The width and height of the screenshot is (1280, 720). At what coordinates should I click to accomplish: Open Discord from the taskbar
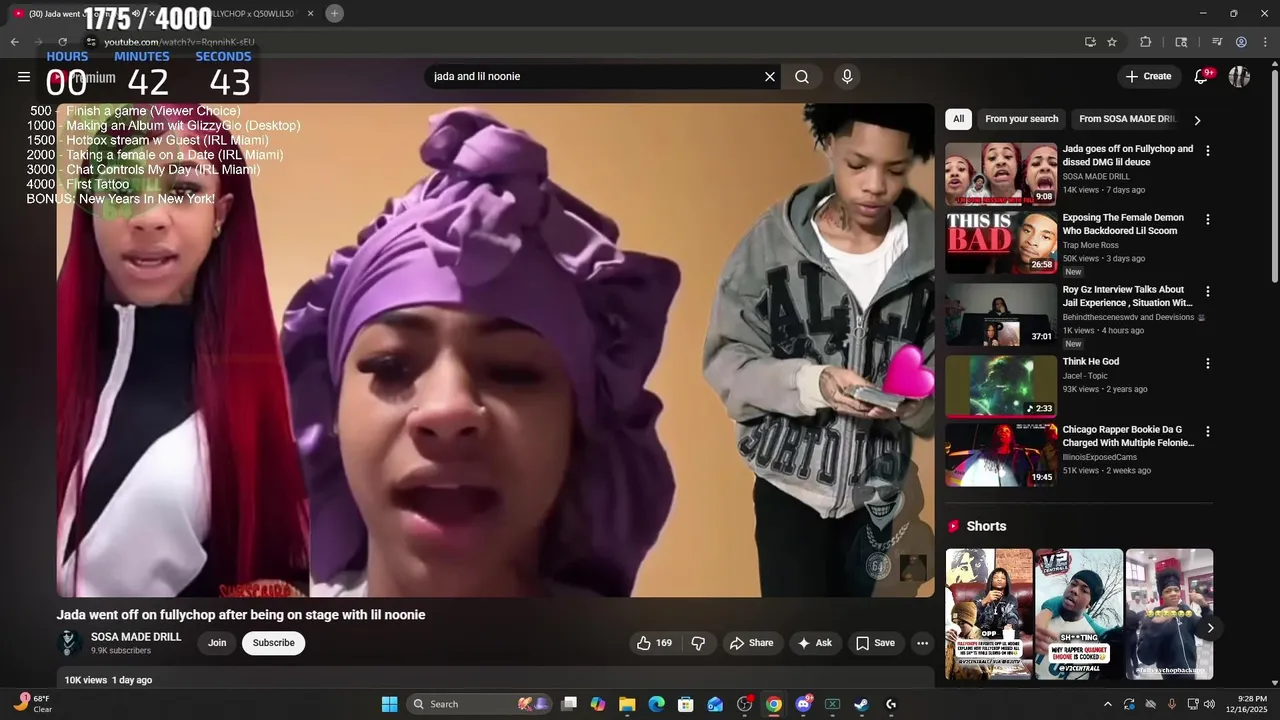[x=803, y=704]
